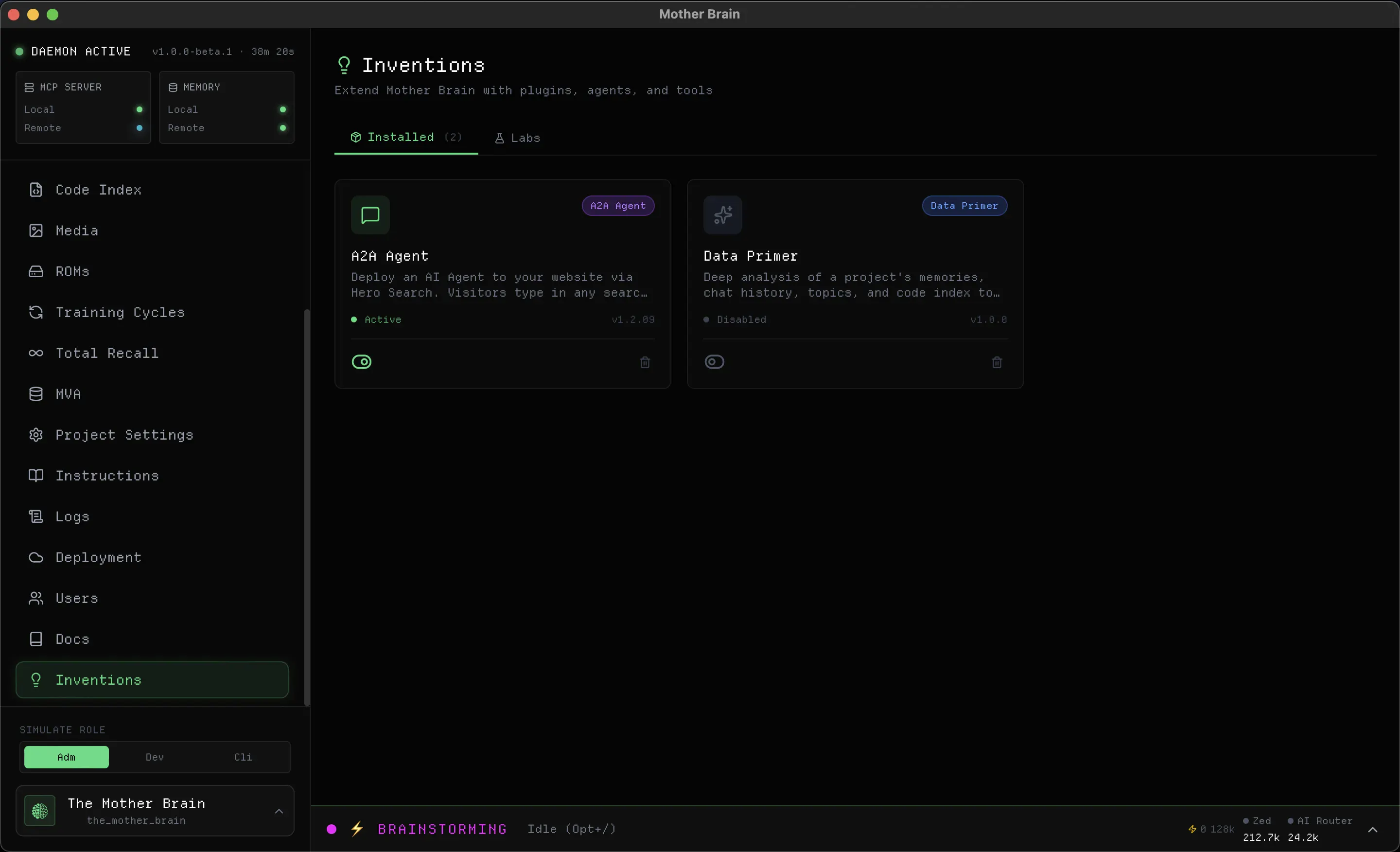
Task: Click the Deployment cloud icon
Action: [x=36, y=558]
